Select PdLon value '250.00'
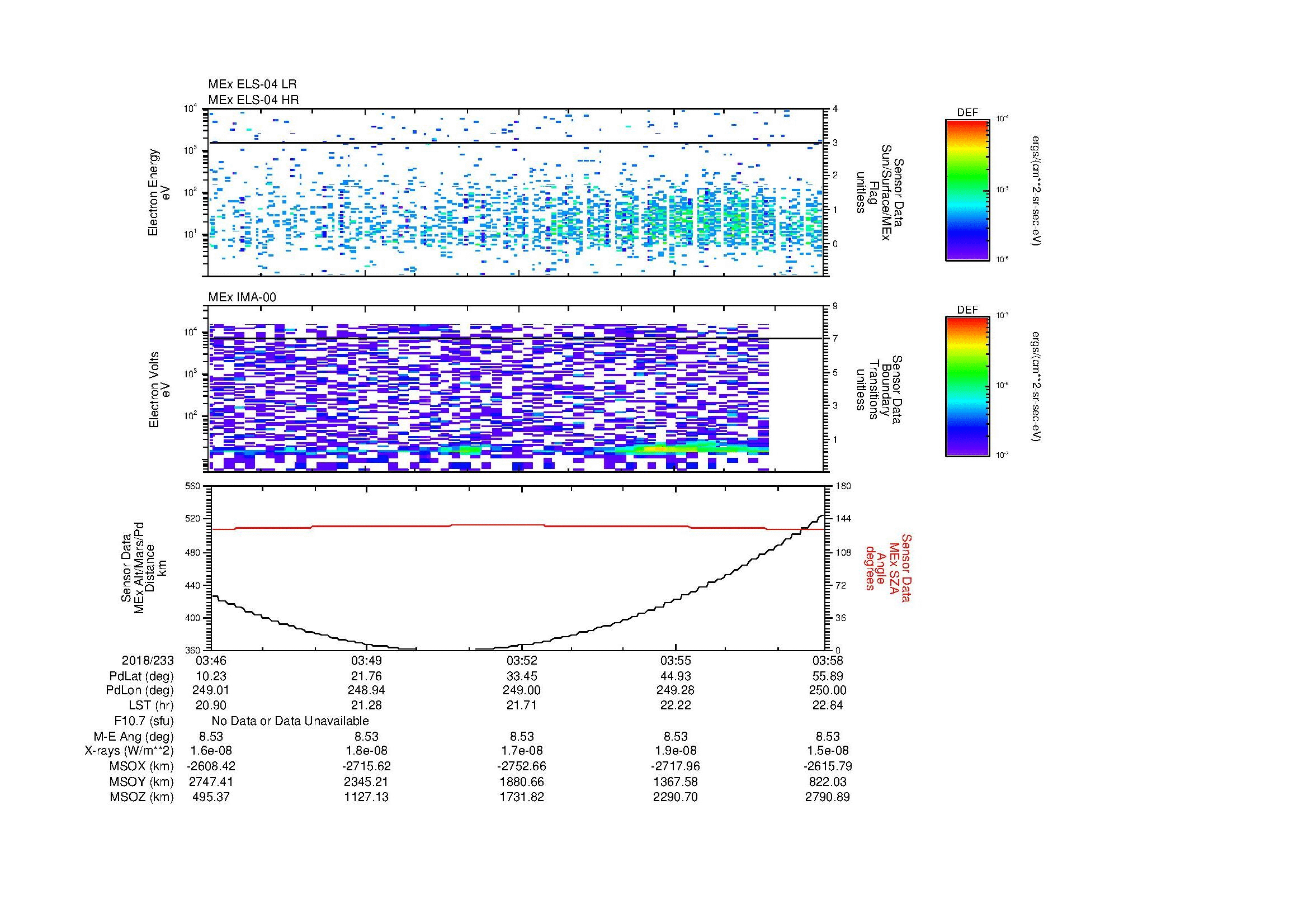This screenshot has width=1308, height=924. pyautogui.click(x=827, y=690)
